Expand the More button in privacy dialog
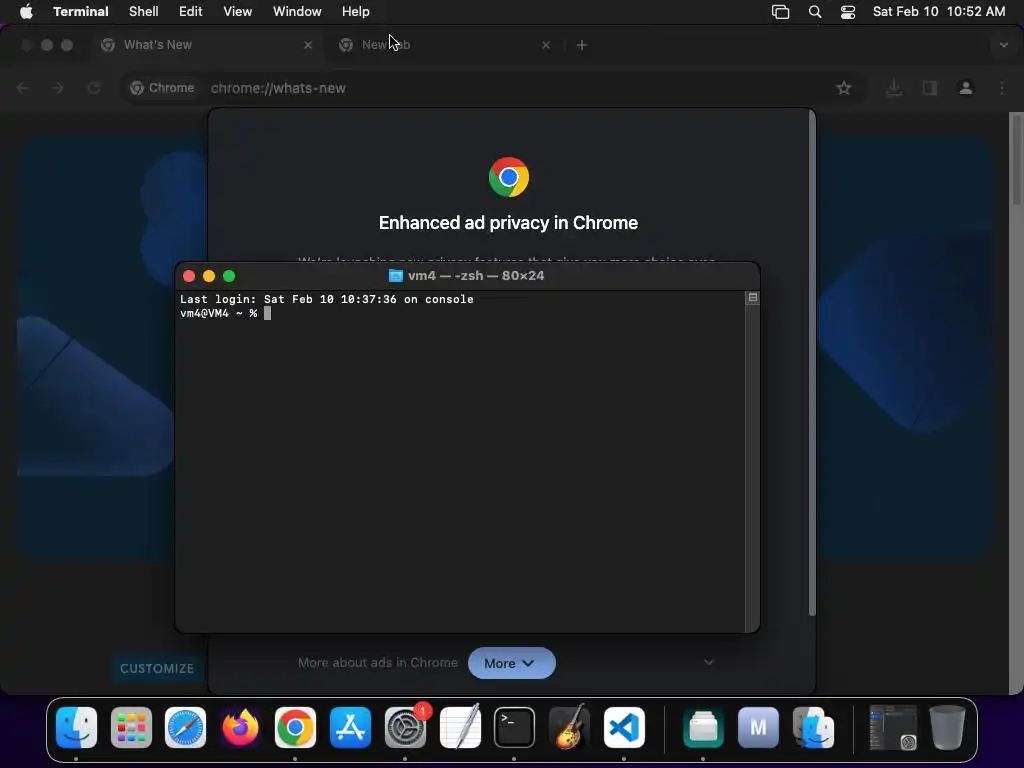 (511, 663)
